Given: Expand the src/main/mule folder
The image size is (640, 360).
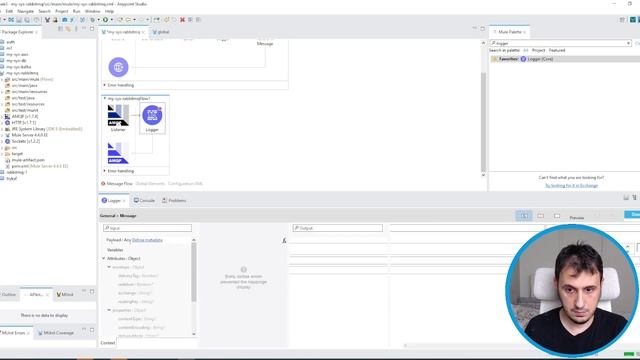Looking at the screenshot, I should click(2, 79).
